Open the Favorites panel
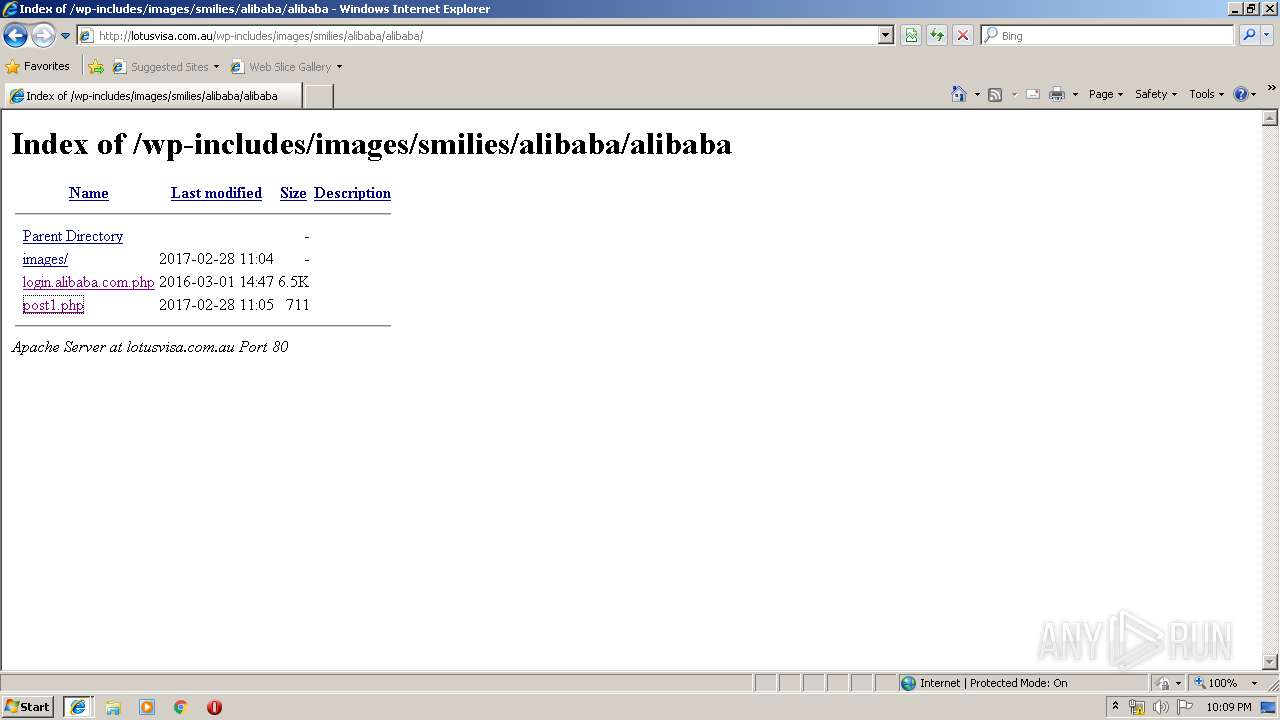The height and width of the screenshot is (720, 1280). point(38,66)
